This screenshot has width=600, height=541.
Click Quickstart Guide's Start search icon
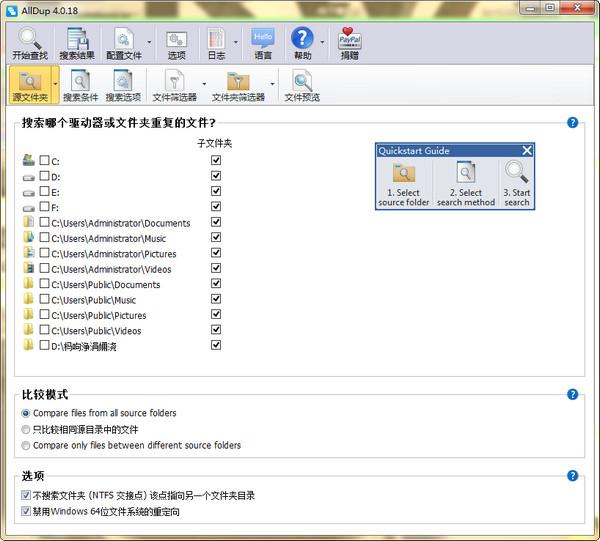[x=517, y=183]
